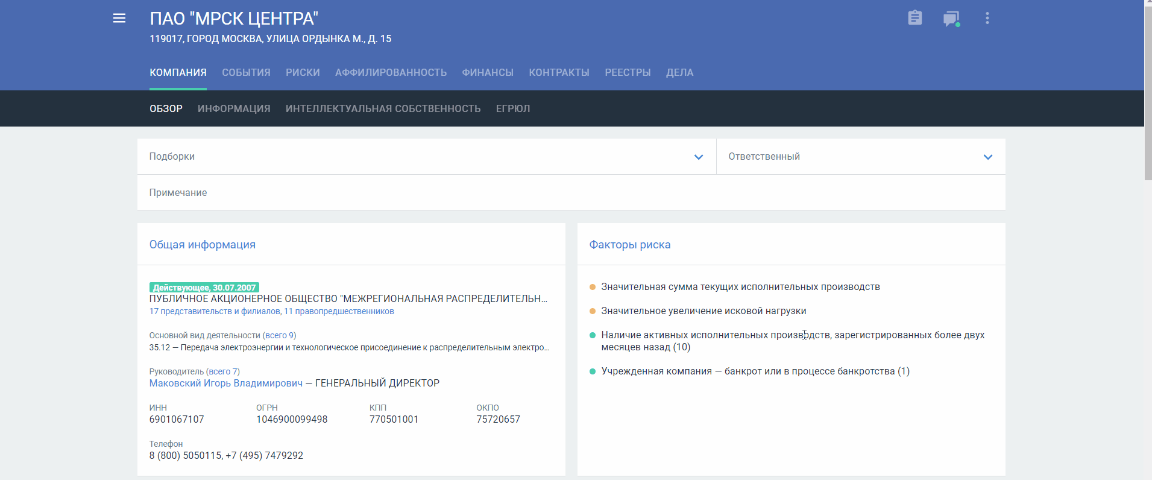Click the vertical page scrollbar
The image size is (1152, 480).
point(1148,92)
